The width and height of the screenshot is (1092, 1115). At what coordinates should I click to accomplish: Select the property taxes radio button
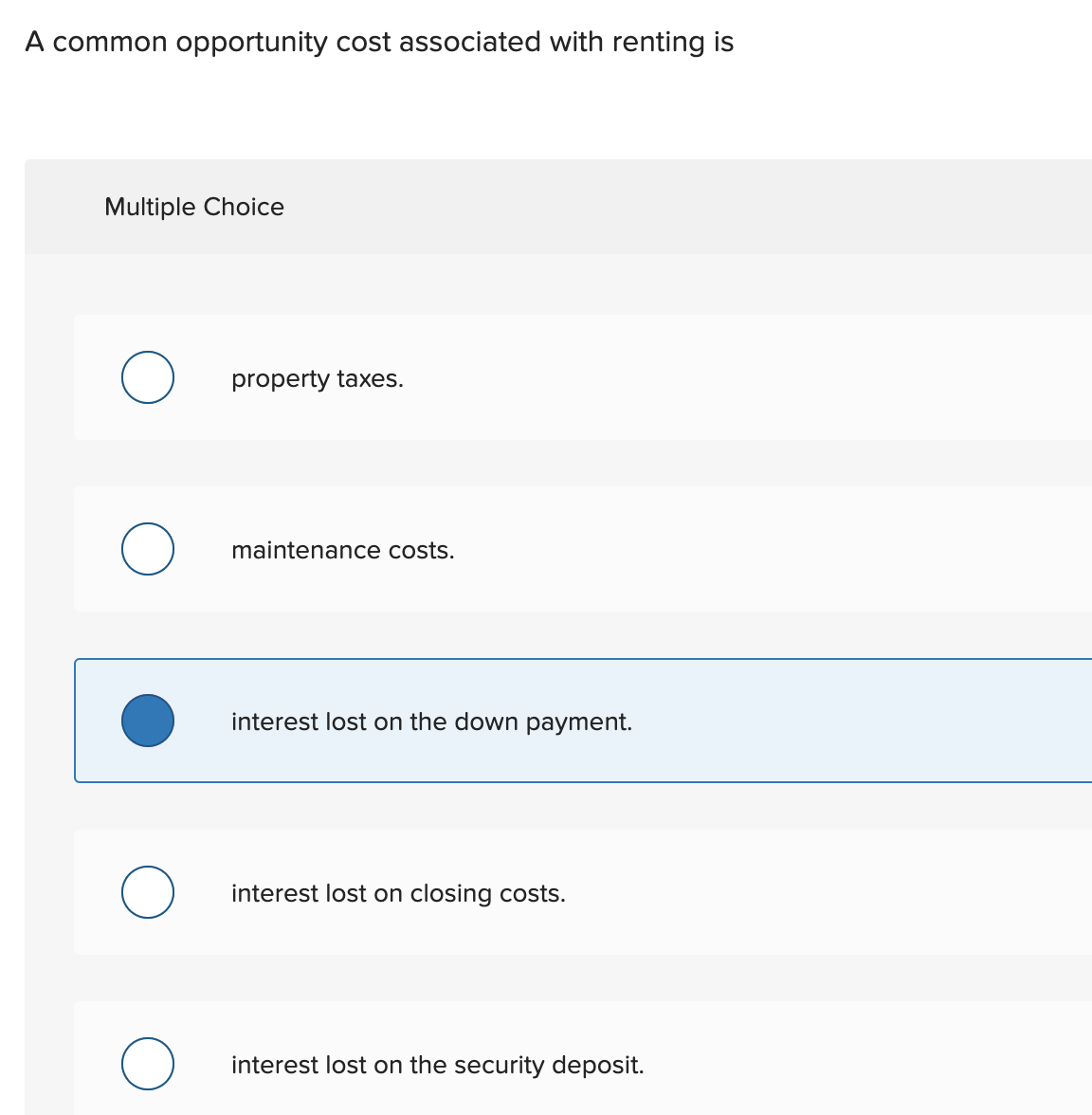click(148, 377)
